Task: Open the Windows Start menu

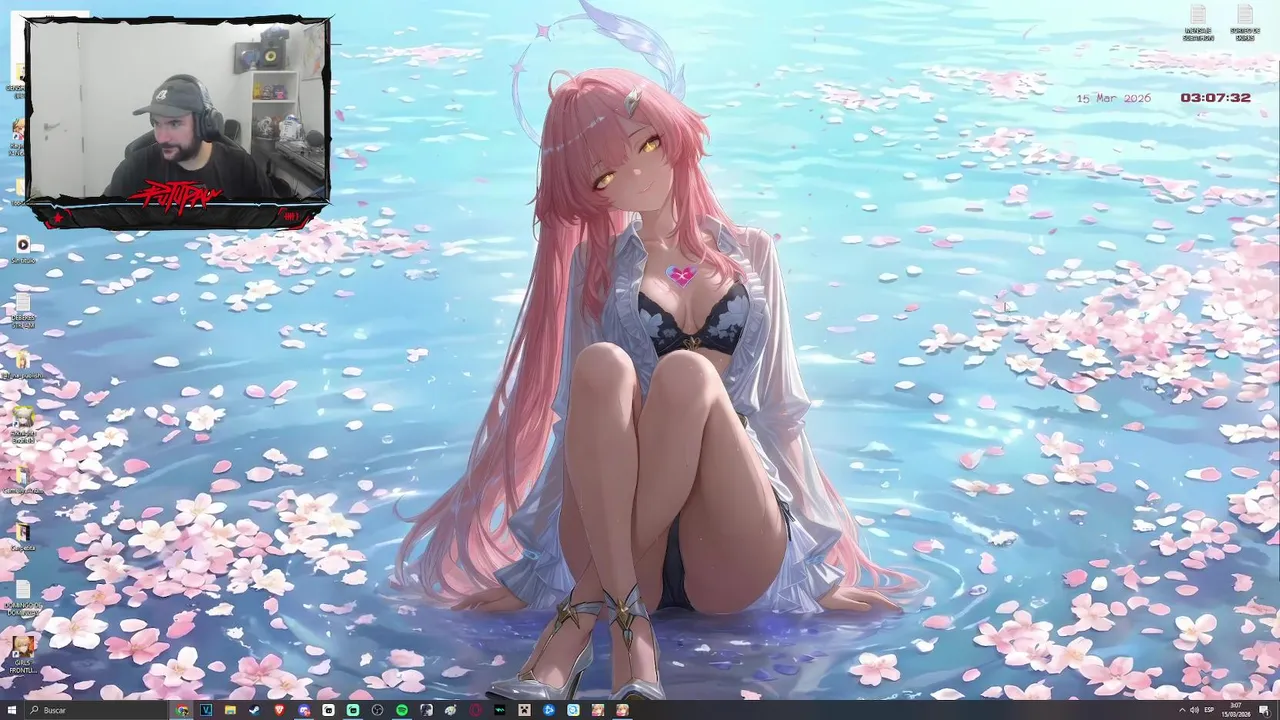Action: [11, 710]
